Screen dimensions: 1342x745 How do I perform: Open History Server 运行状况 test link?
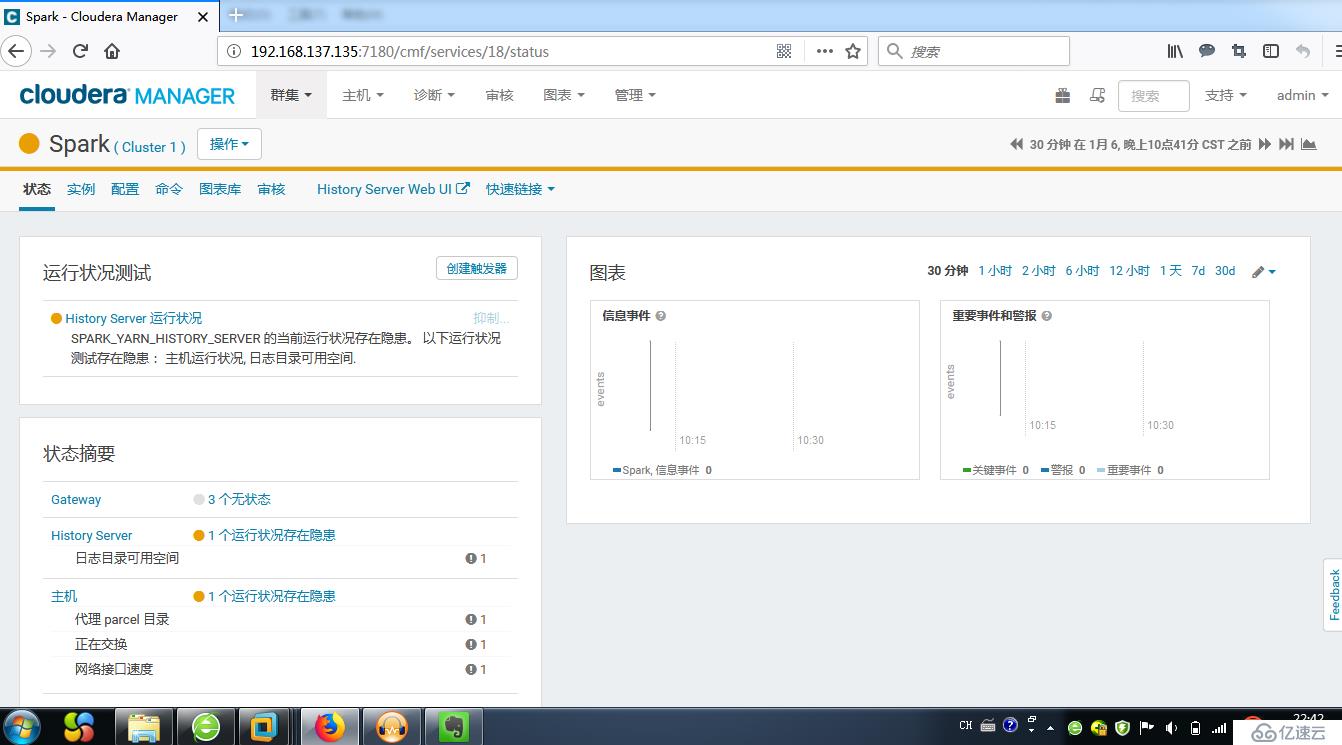(134, 318)
